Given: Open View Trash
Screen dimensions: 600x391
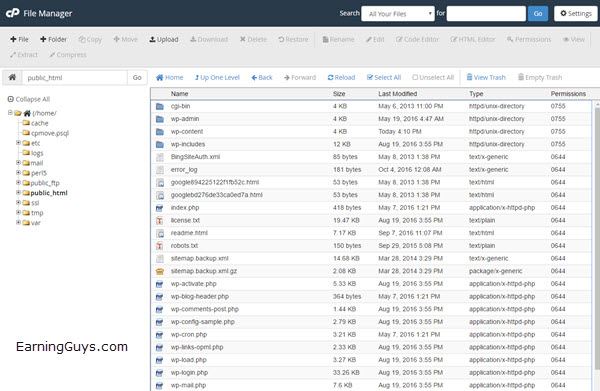Looking at the screenshot, I should 486,78.
